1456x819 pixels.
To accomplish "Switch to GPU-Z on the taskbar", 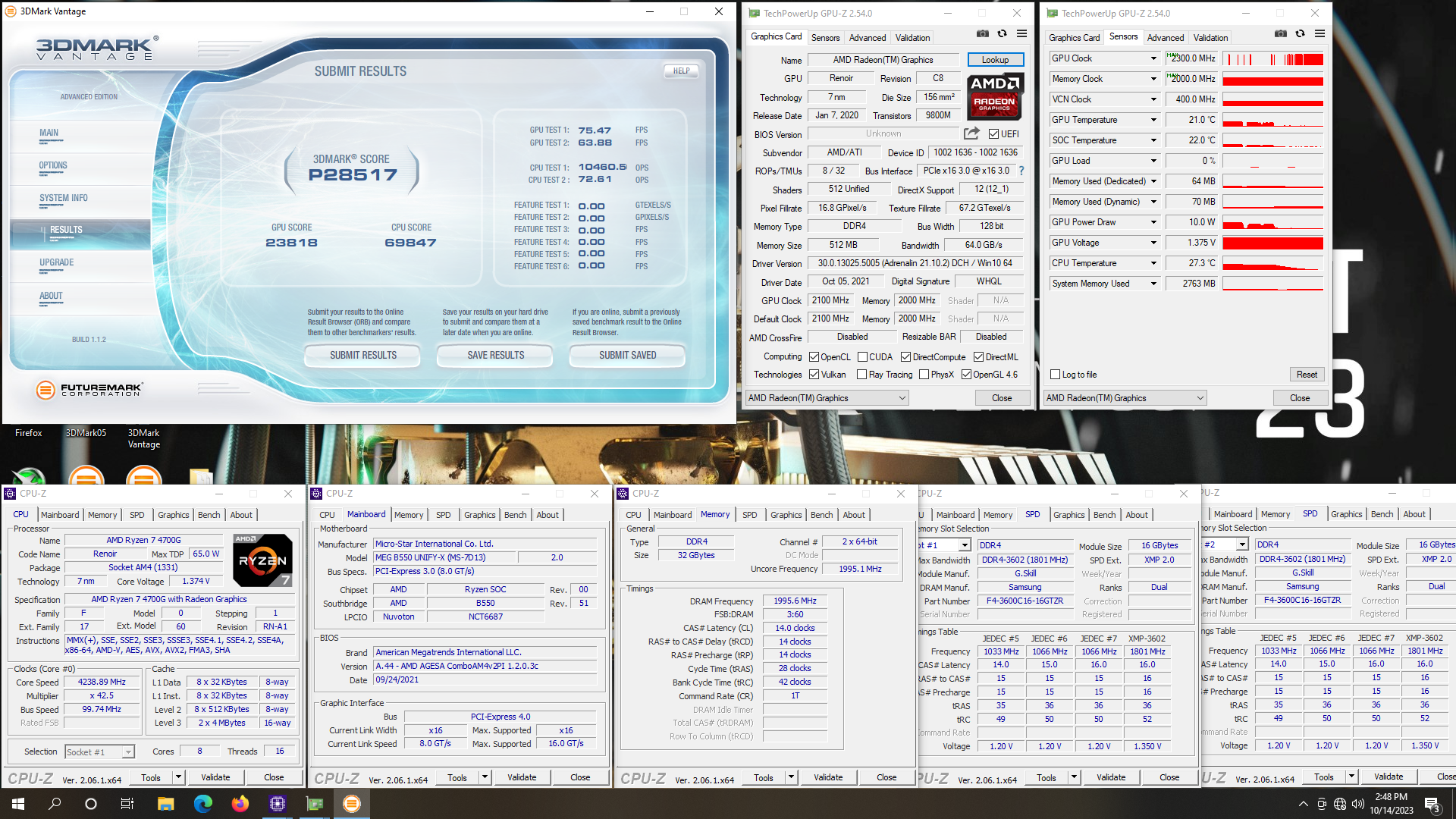I will click(314, 804).
